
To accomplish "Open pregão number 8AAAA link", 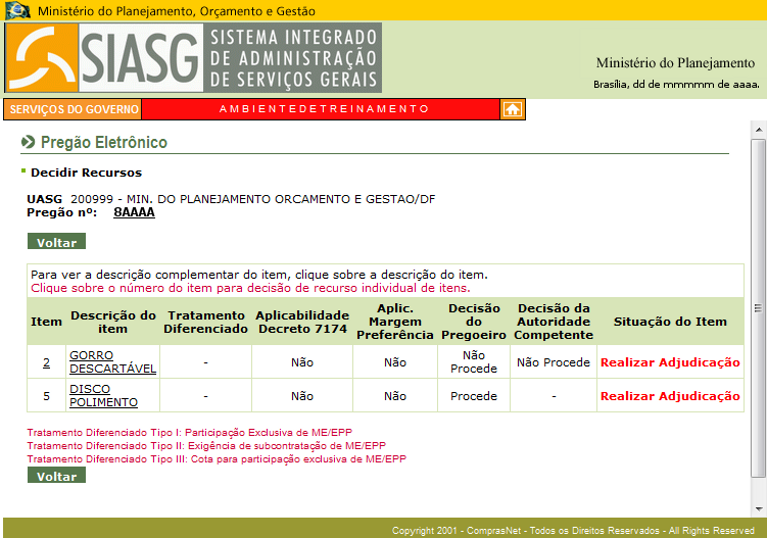I will [x=134, y=212].
